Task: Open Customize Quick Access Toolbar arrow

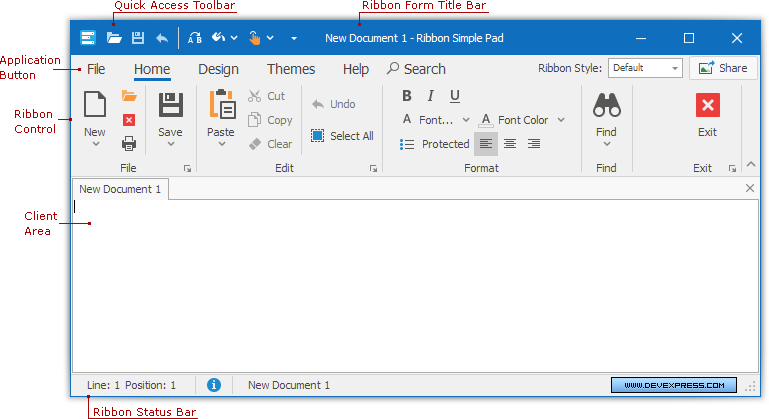Action: 294,38
